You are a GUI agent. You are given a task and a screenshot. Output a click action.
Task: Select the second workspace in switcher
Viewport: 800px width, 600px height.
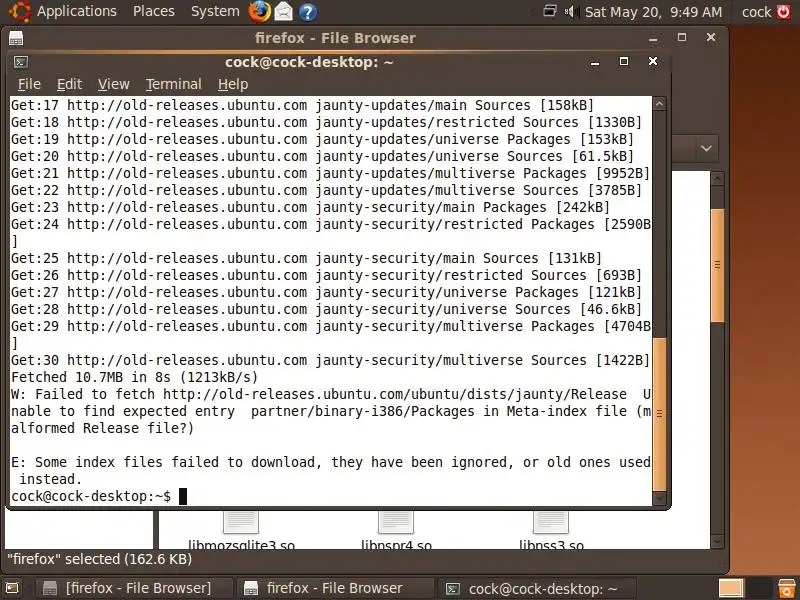click(759, 588)
